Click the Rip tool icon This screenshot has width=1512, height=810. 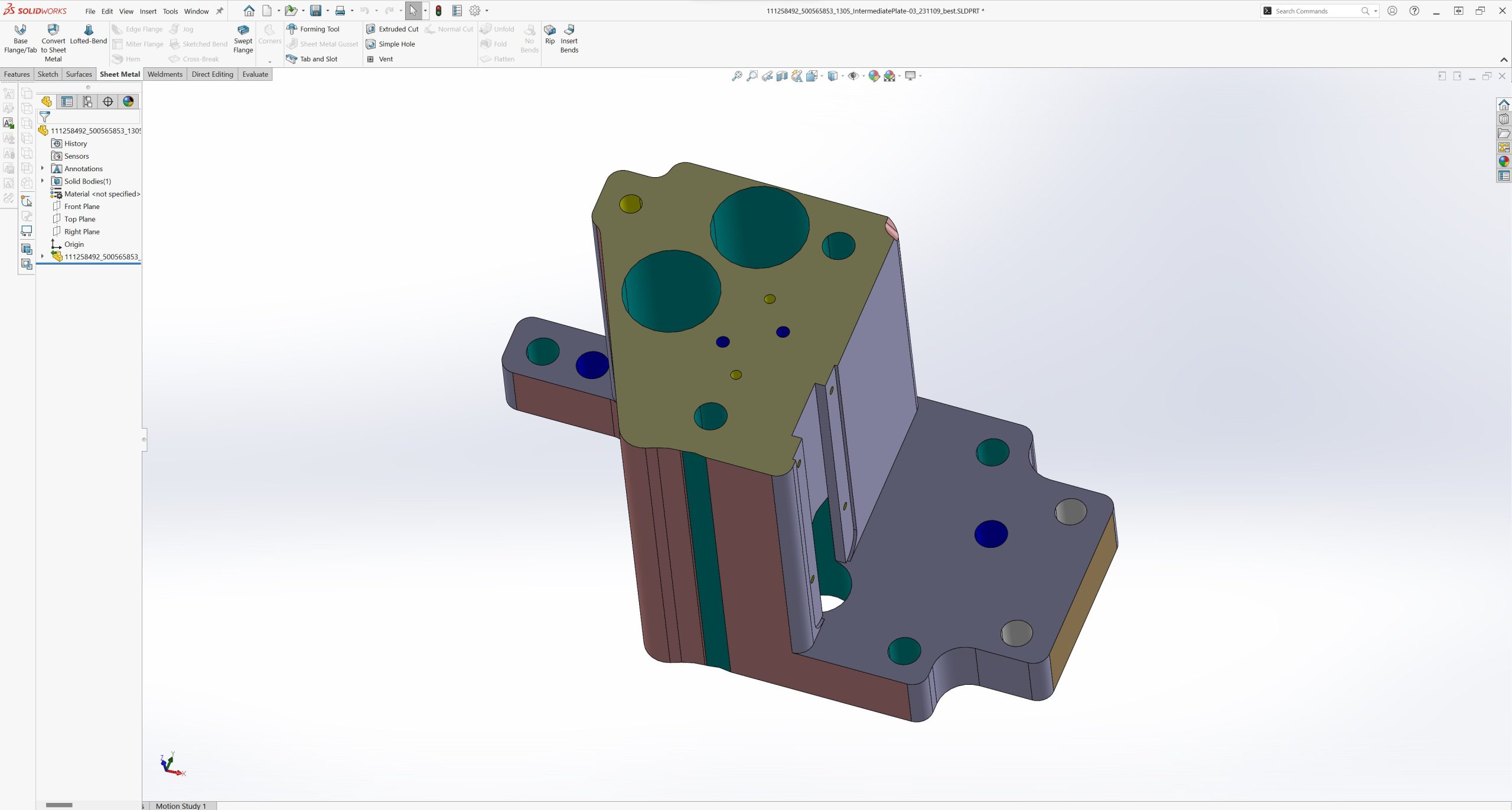point(549,34)
